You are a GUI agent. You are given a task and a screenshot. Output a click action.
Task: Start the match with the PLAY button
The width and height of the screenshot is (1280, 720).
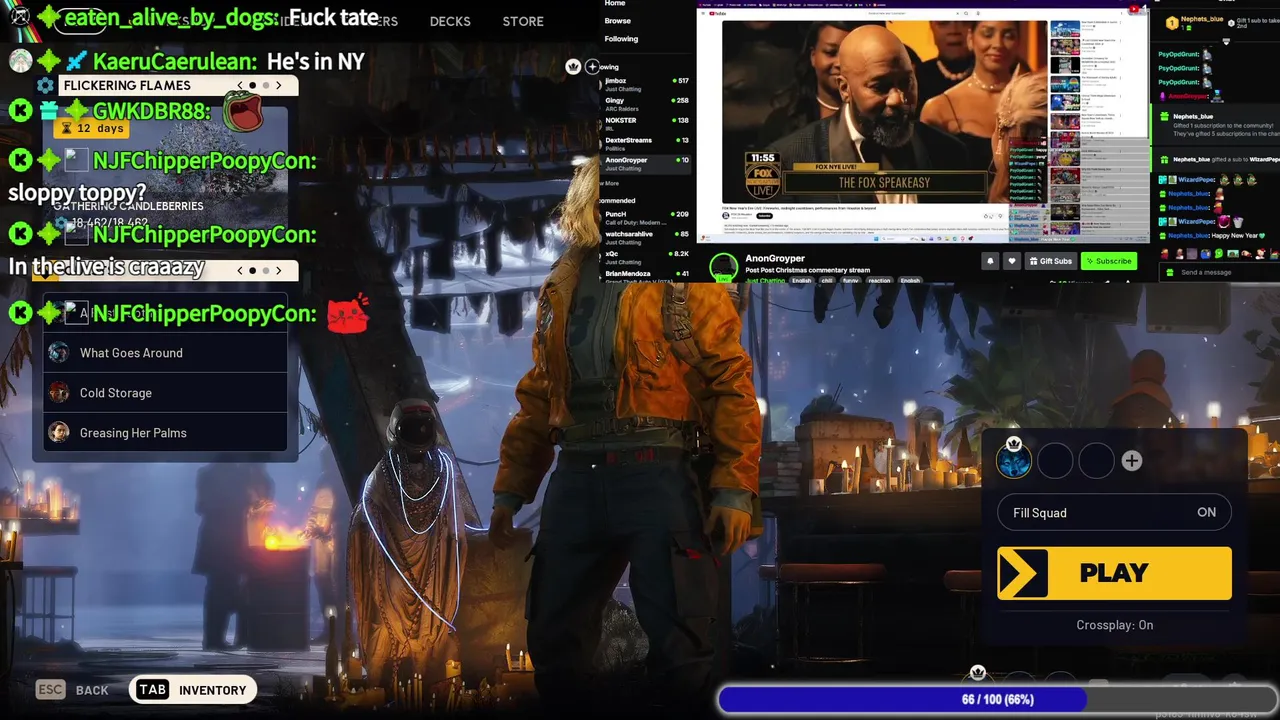point(1114,573)
